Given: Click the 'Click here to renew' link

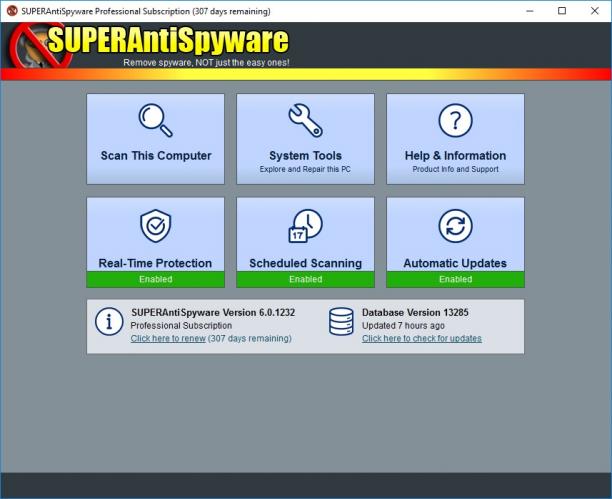Looking at the screenshot, I should [168, 338].
